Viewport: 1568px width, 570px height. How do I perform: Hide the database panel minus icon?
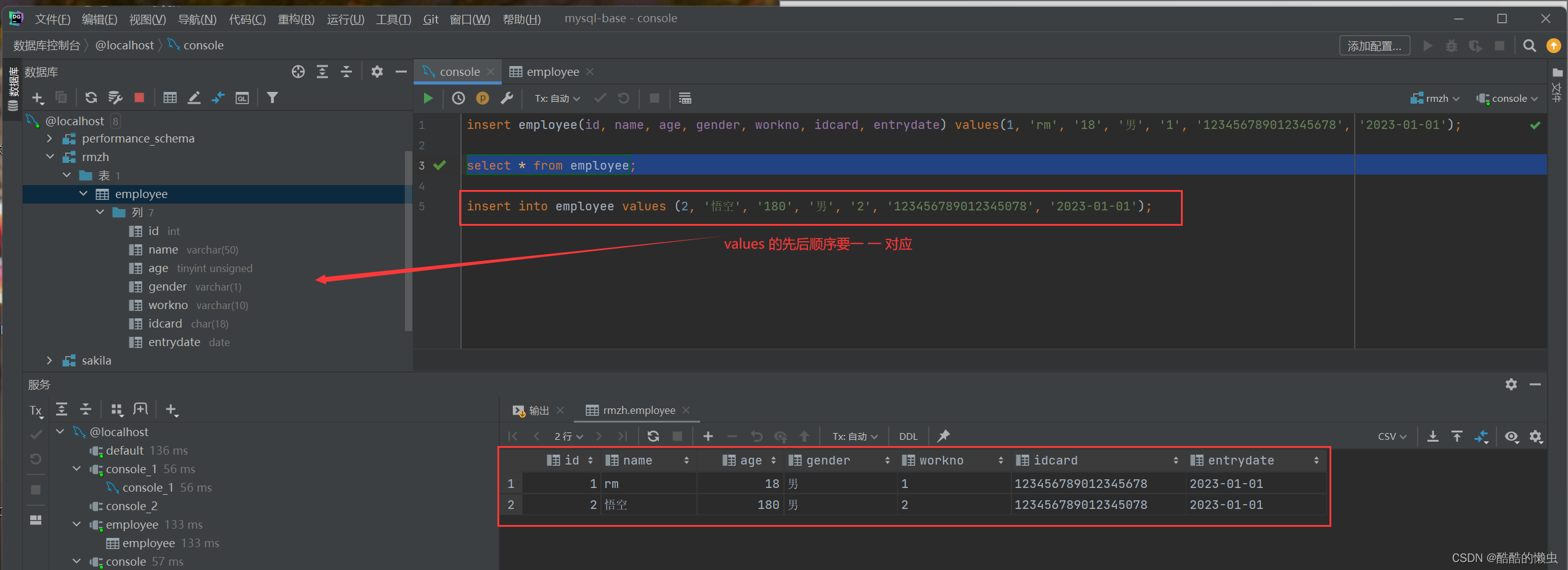[x=401, y=72]
